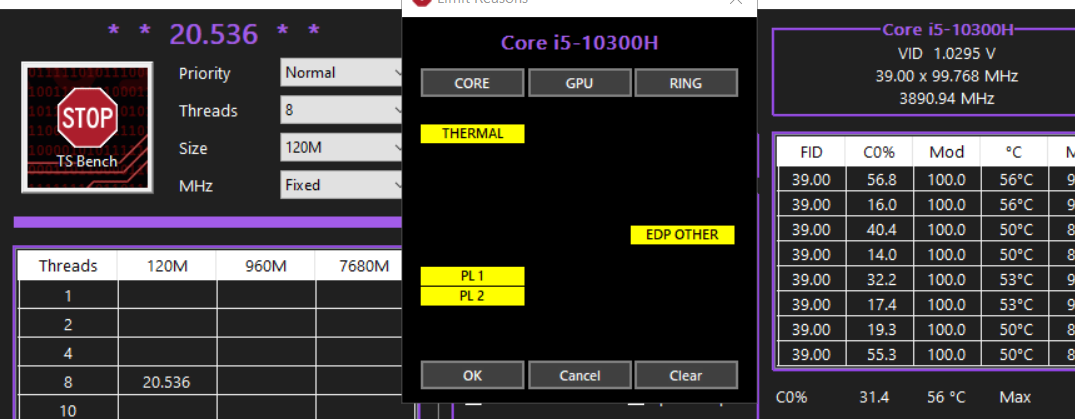Image resolution: width=1075 pixels, height=419 pixels.
Task: Click Cancel in the Limit Reasons dialog
Action: coord(579,375)
